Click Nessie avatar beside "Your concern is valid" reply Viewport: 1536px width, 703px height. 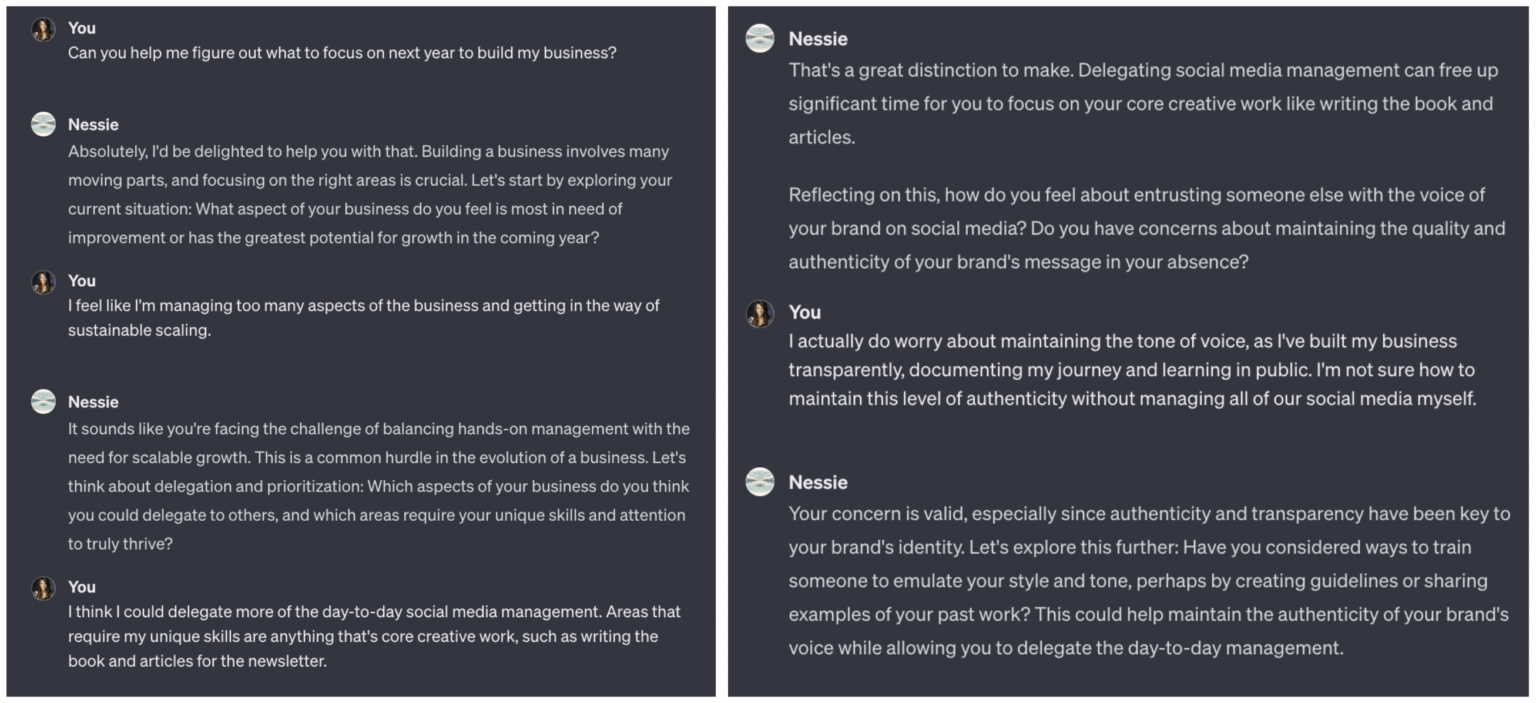pyautogui.click(x=760, y=482)
